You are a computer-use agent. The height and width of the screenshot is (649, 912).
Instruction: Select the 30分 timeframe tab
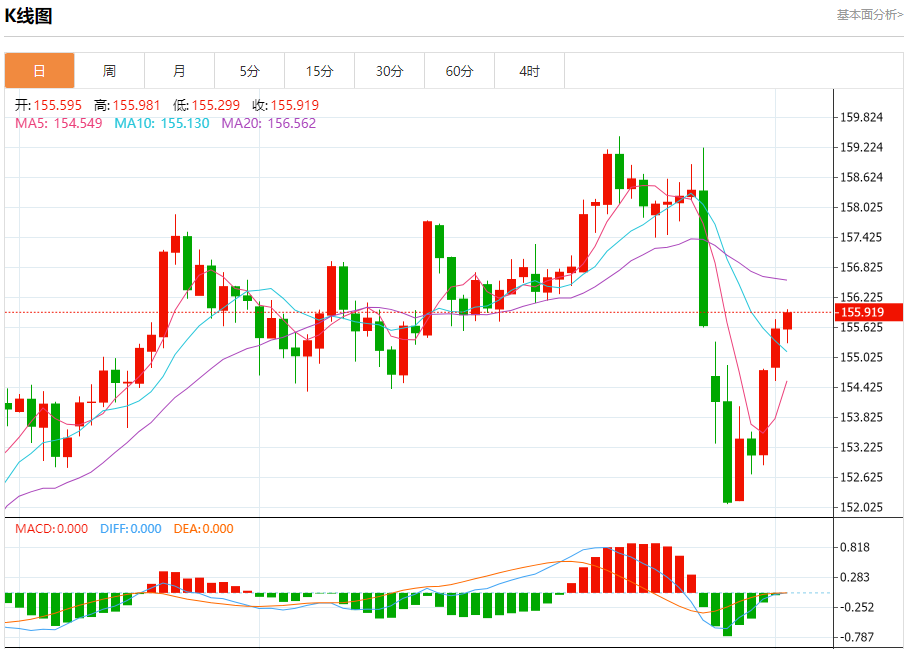[389, 71]
